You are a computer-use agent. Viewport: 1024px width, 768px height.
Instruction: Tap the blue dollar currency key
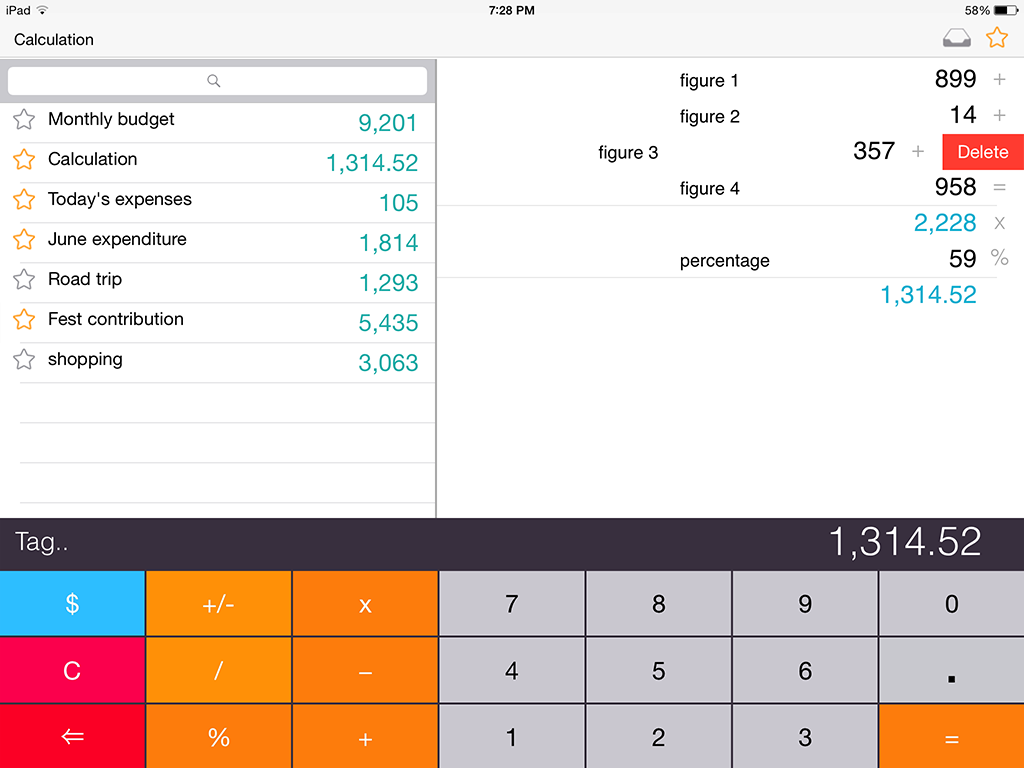click(72, 603)
